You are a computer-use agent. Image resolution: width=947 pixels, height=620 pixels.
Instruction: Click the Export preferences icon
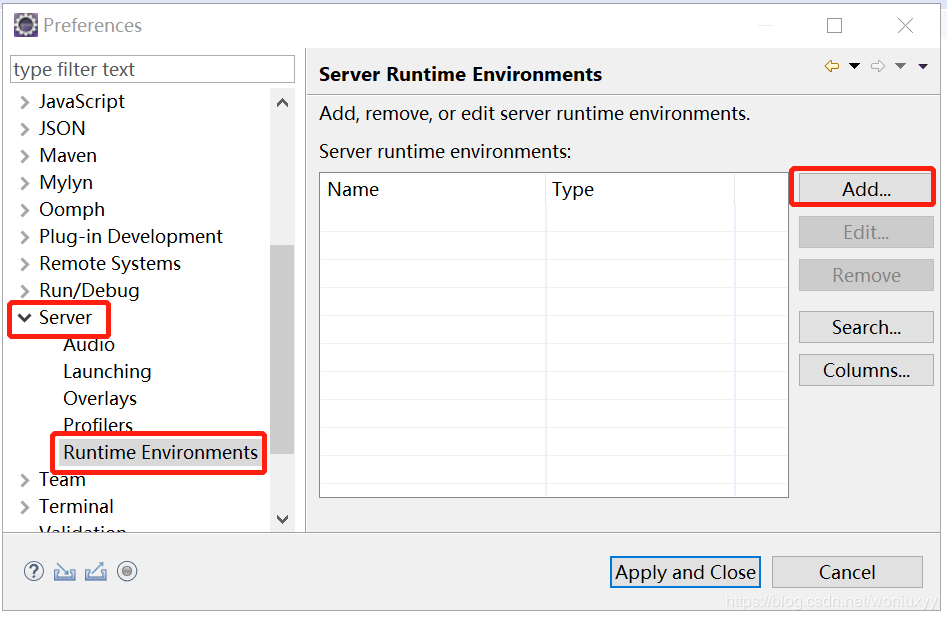tap(95, 571)
